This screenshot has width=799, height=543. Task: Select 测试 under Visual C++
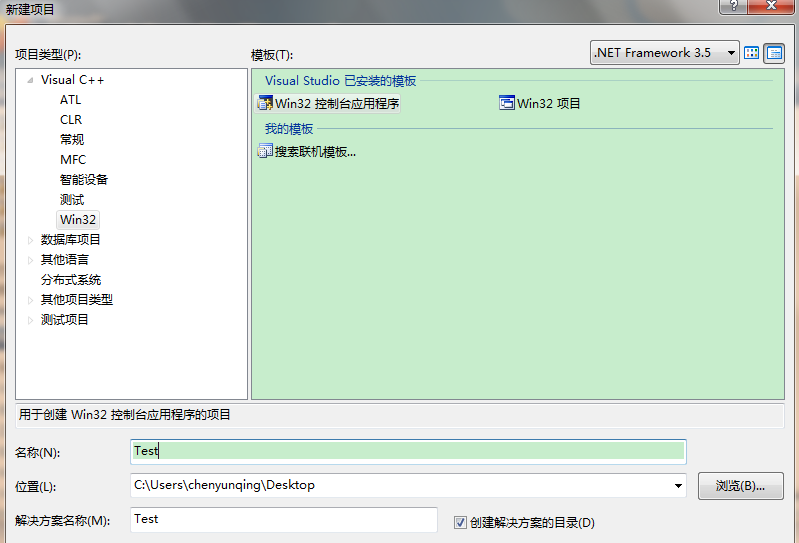click(72, 200)
